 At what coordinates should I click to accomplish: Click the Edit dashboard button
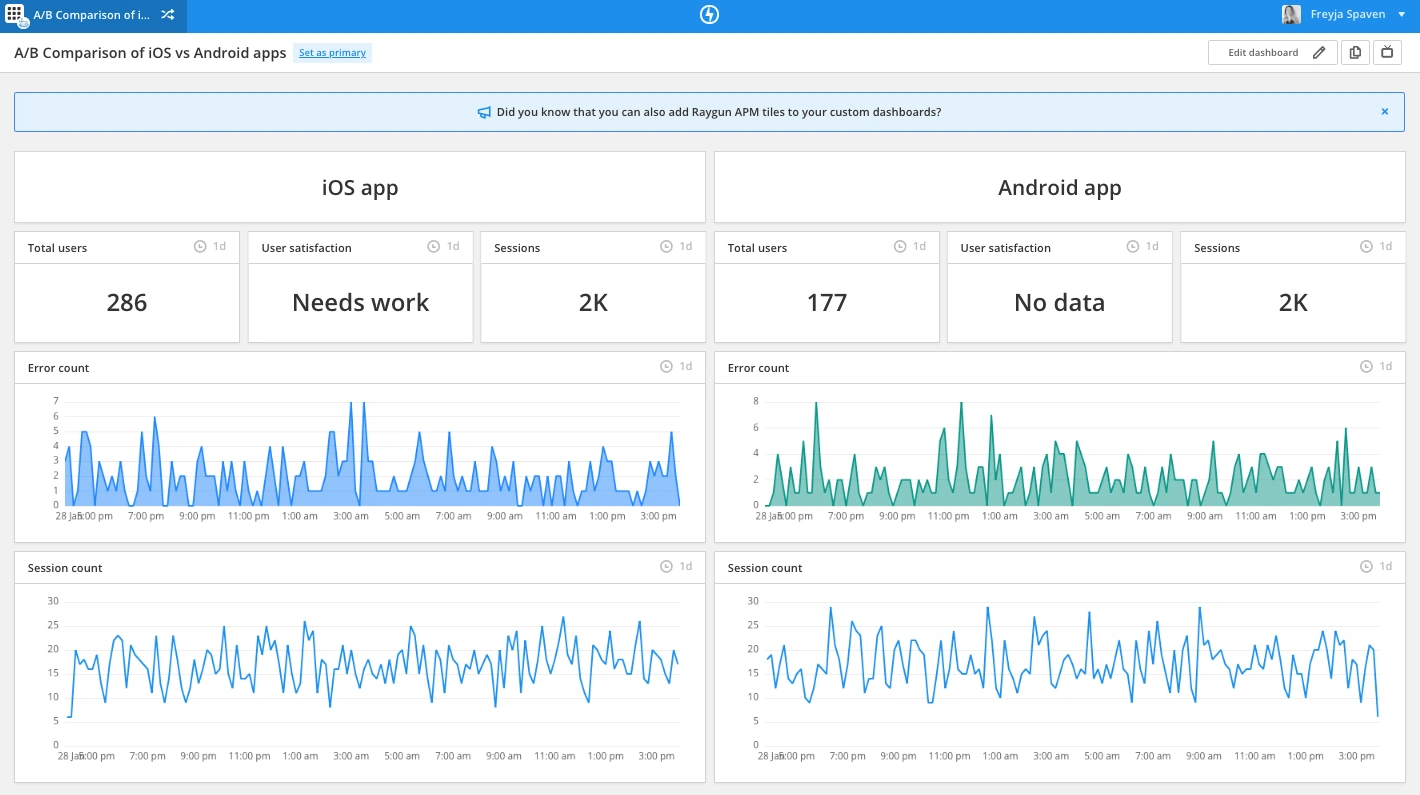1272,53
